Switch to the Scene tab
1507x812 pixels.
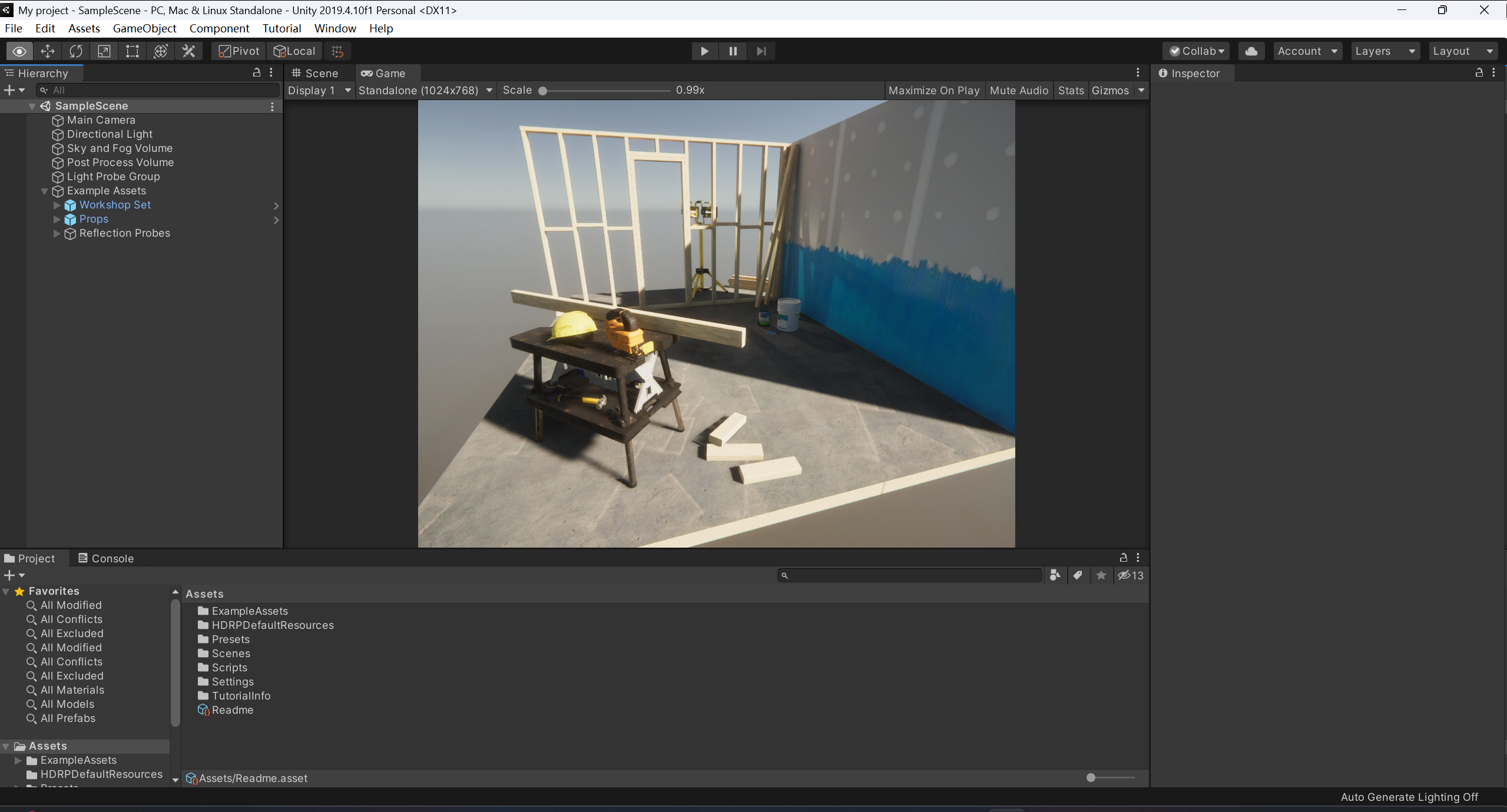pyautogui.click(x=315, y=73)
